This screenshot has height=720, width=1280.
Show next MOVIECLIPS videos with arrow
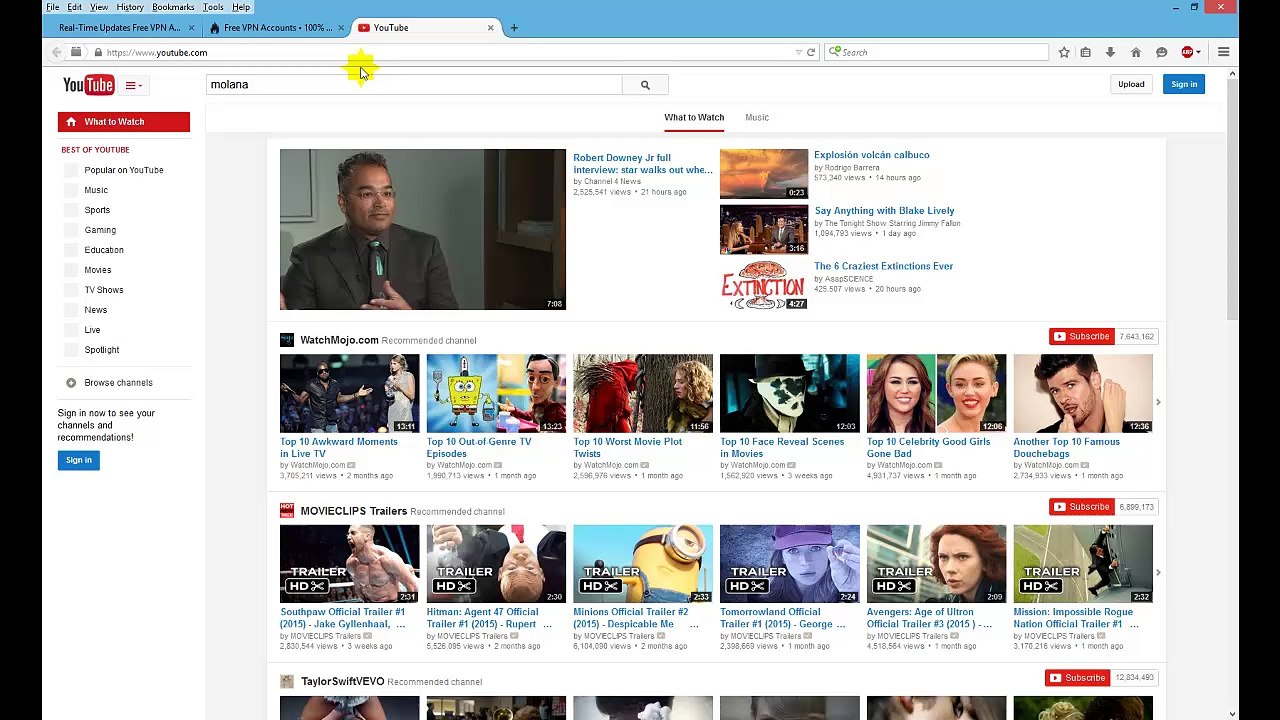1158,573
